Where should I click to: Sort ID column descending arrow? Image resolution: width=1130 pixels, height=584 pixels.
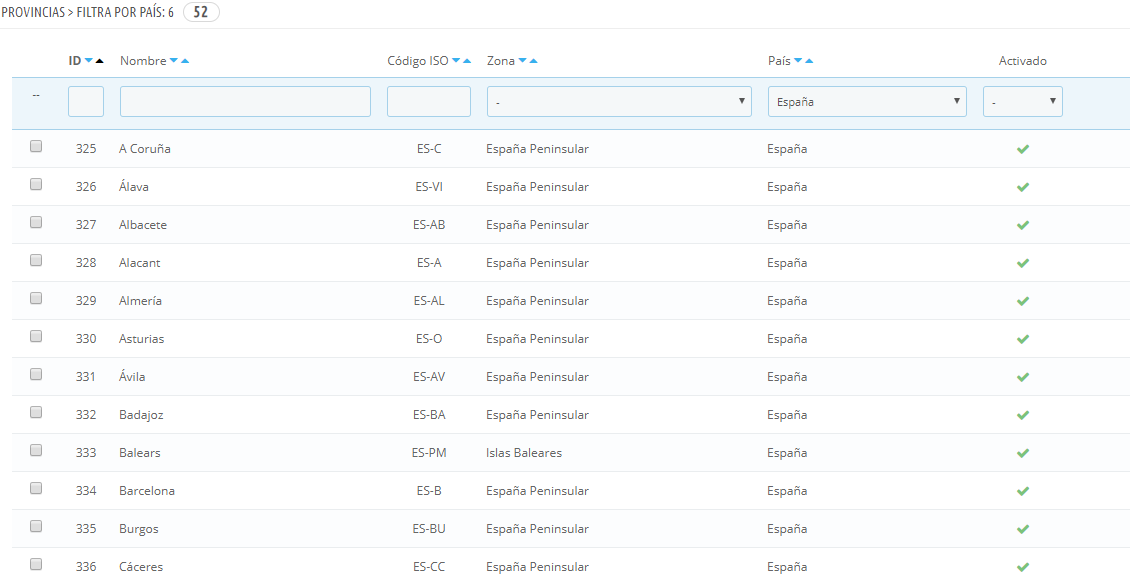(x=89, y=61)
